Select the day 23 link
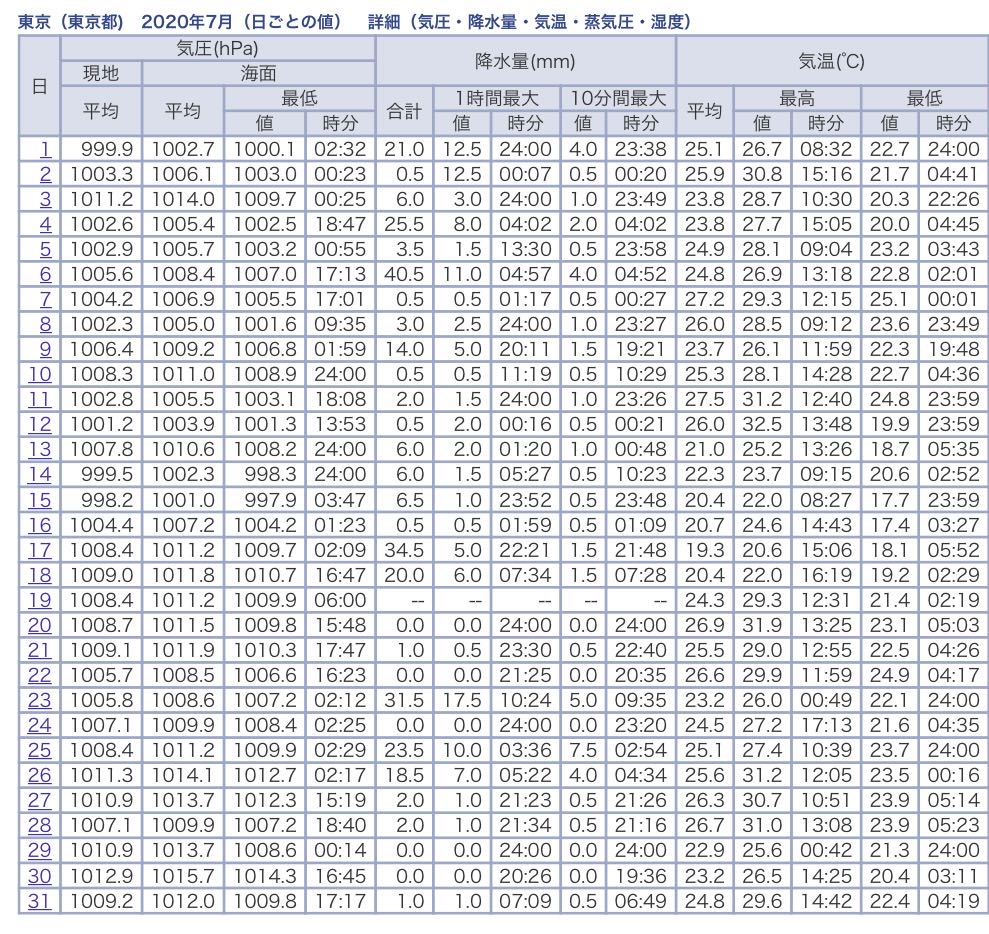This screenshot has height=934, width=989. point(40,699)
